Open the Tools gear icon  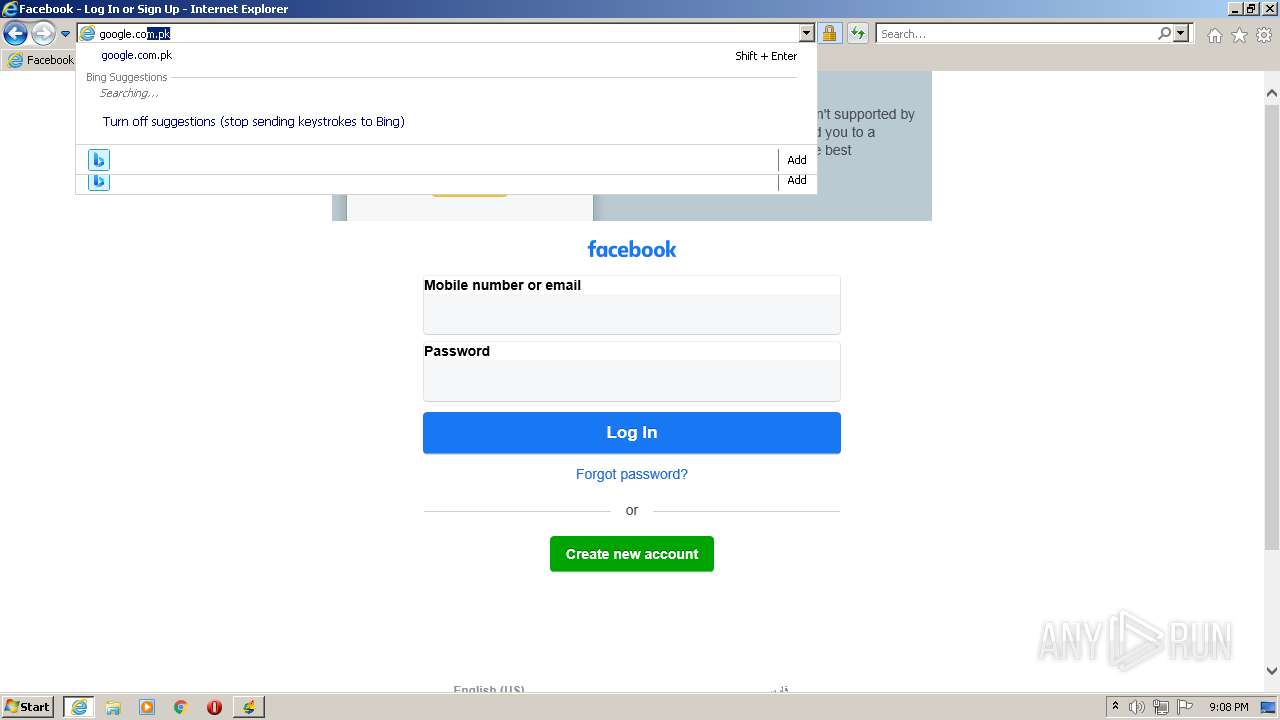[1264, 35]
